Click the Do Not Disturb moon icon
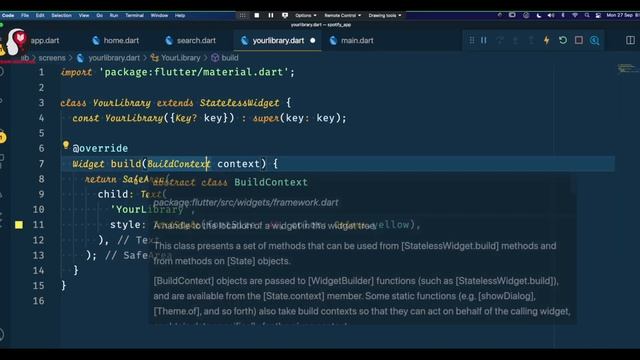This screenshot has width=640, height=360. click(x=539, y=16)
